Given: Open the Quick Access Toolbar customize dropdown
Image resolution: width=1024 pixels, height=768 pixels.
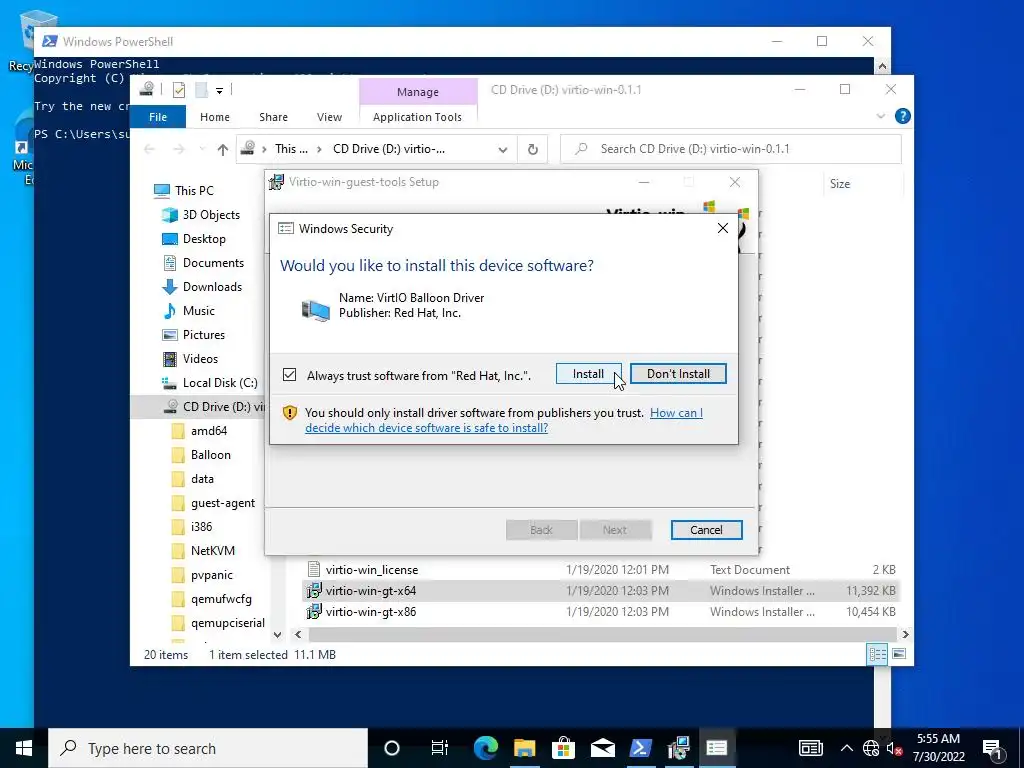Looking at the screenshot, I should point(219,91).
